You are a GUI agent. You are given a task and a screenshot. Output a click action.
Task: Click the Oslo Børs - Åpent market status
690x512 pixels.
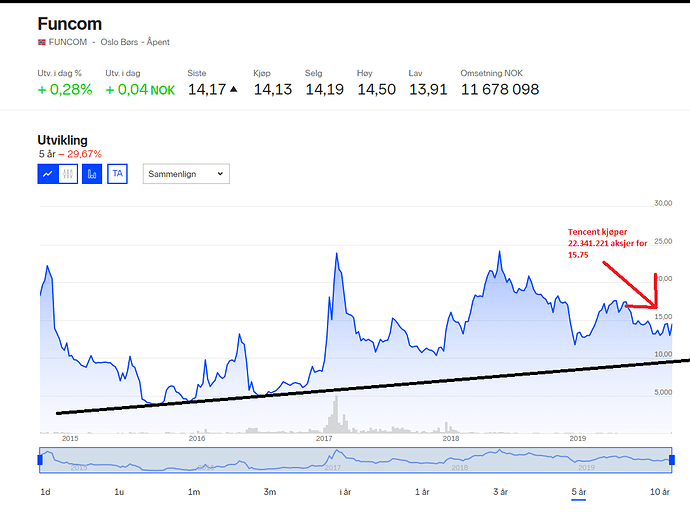135,42
